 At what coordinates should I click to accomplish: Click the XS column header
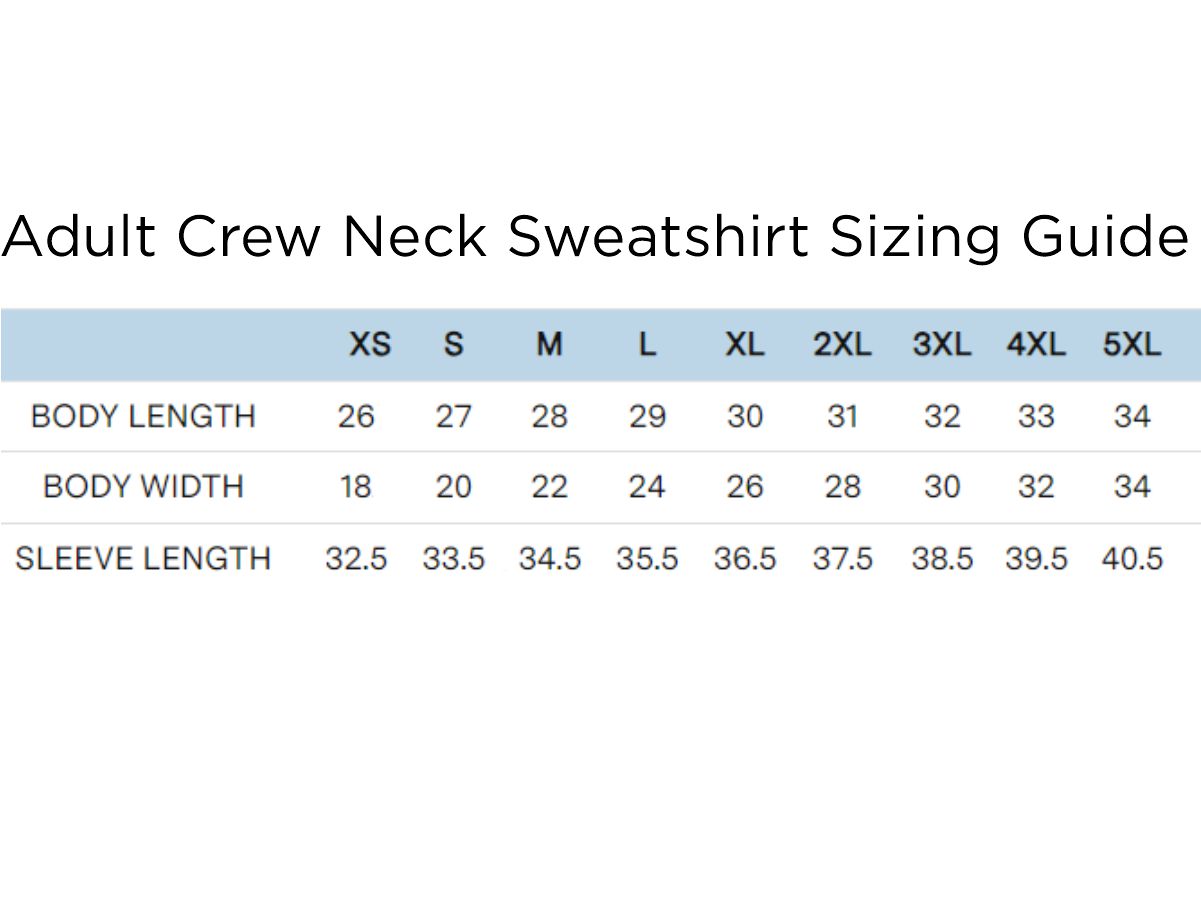(x=369, y=345)
